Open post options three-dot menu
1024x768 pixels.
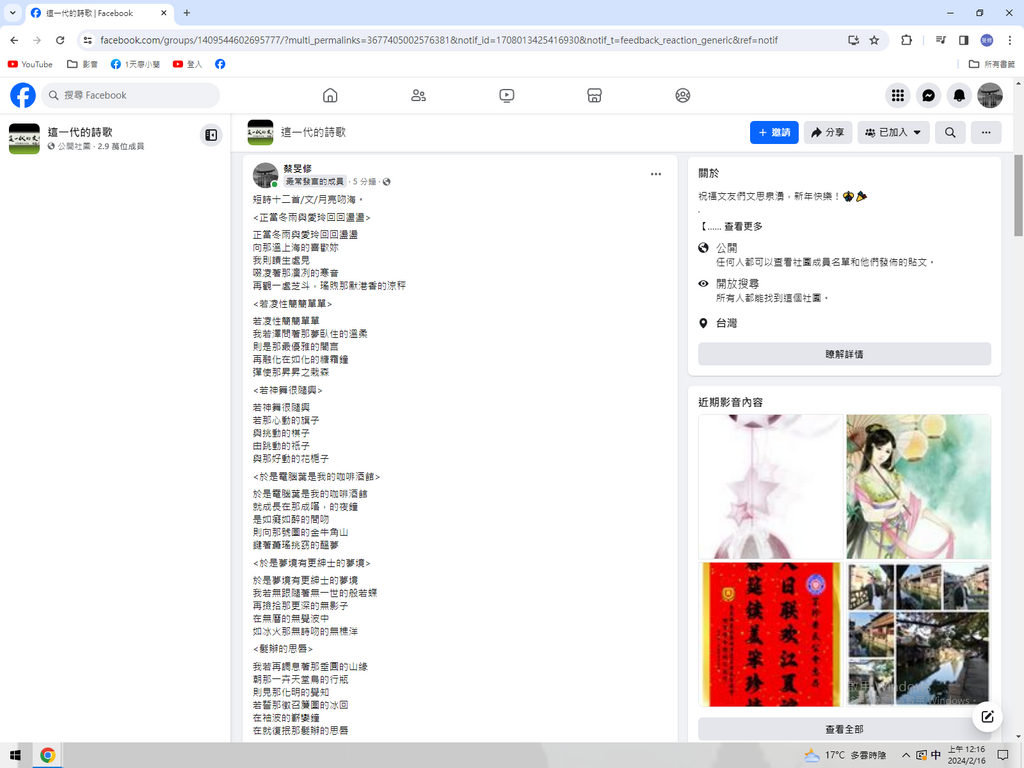[x=656, y=174]
